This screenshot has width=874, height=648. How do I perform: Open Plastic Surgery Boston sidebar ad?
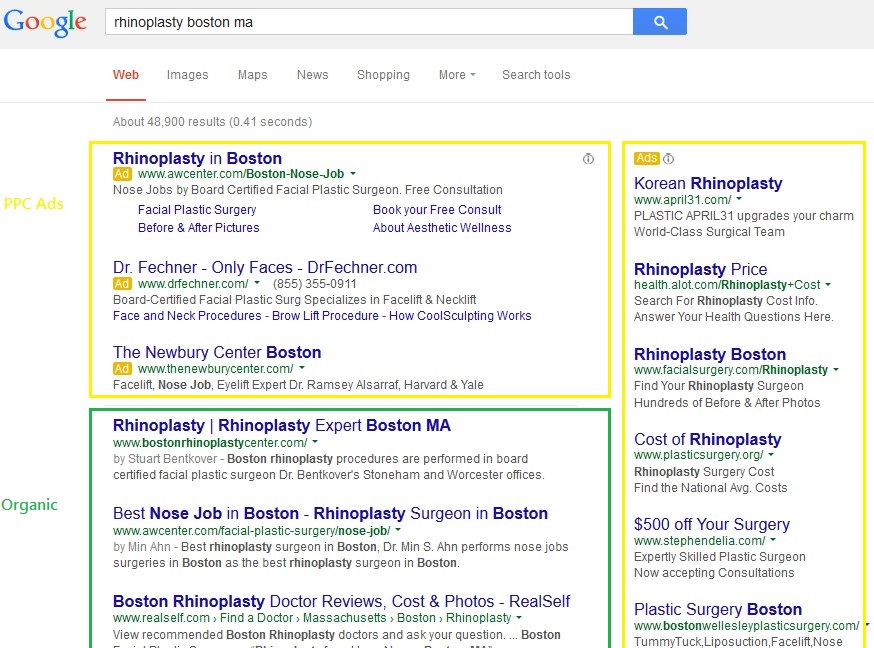pyautogui.click(x=718, y=609)
